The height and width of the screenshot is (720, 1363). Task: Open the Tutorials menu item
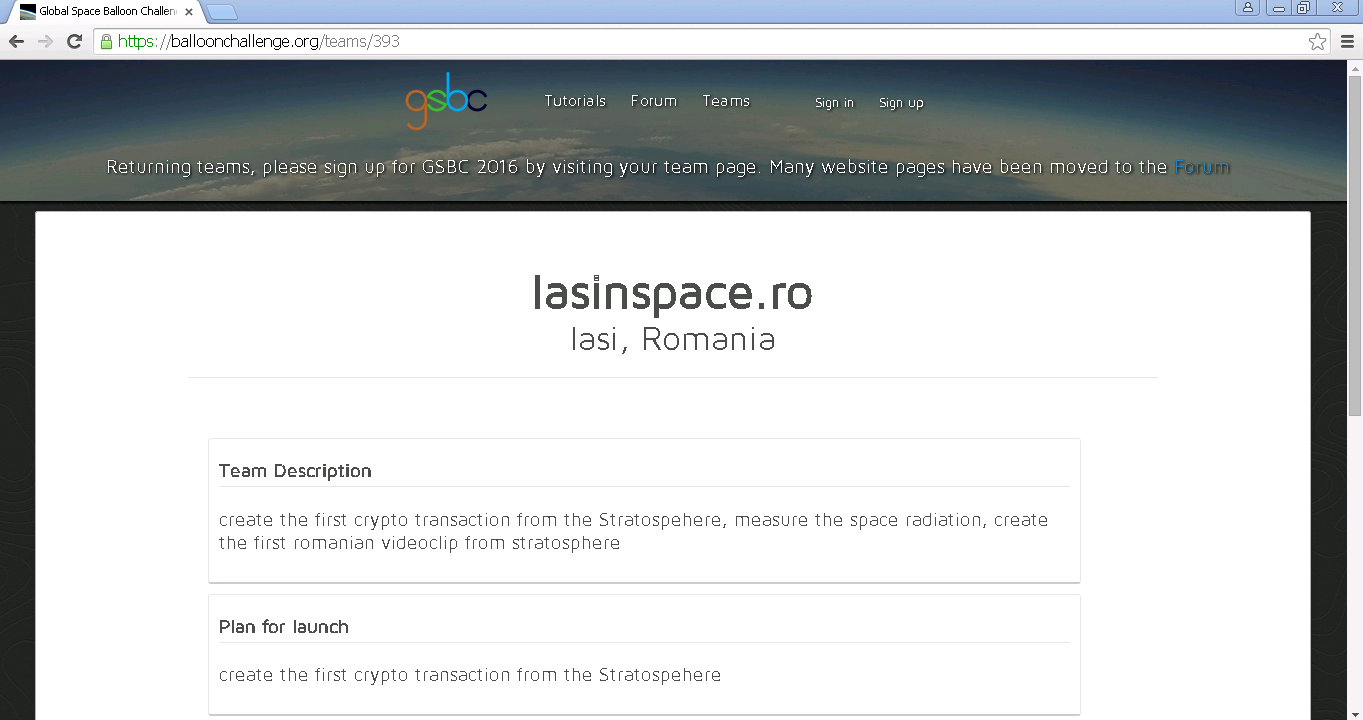[575, 101]
